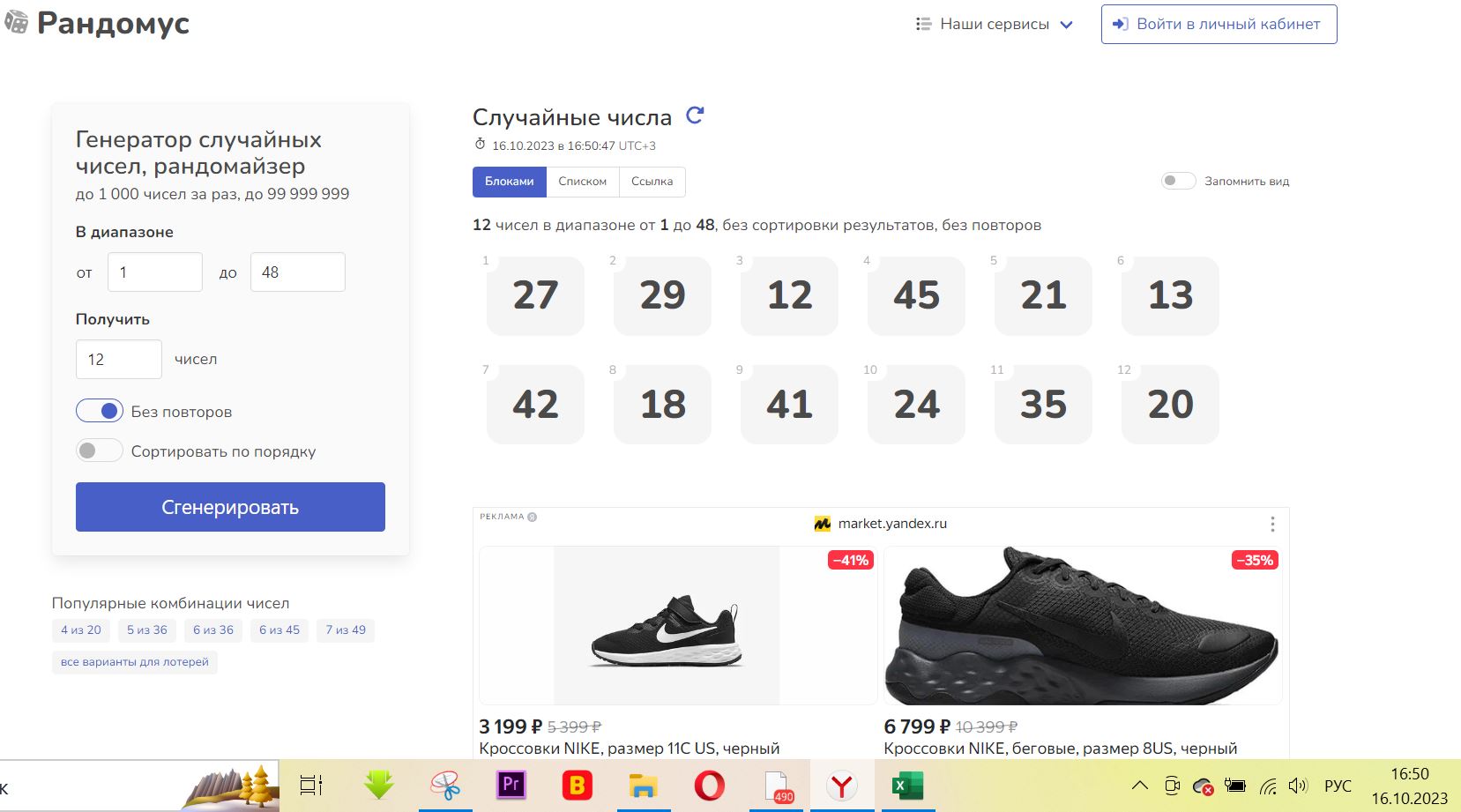
Task: Open the red B app in taskbar
Action: 578,785
